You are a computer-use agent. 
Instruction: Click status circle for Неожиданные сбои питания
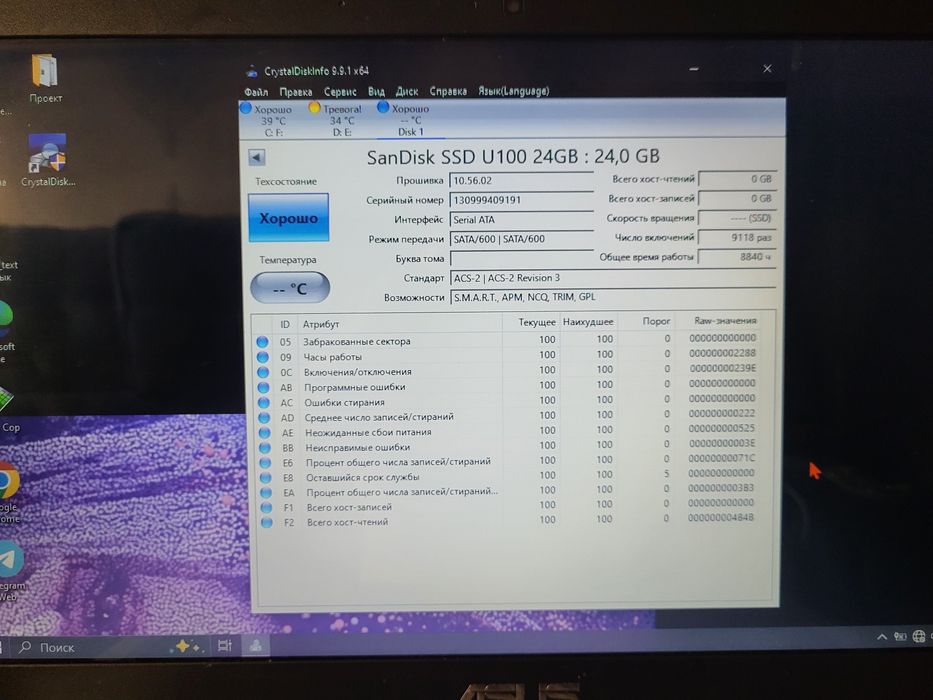tap(264, 433)
